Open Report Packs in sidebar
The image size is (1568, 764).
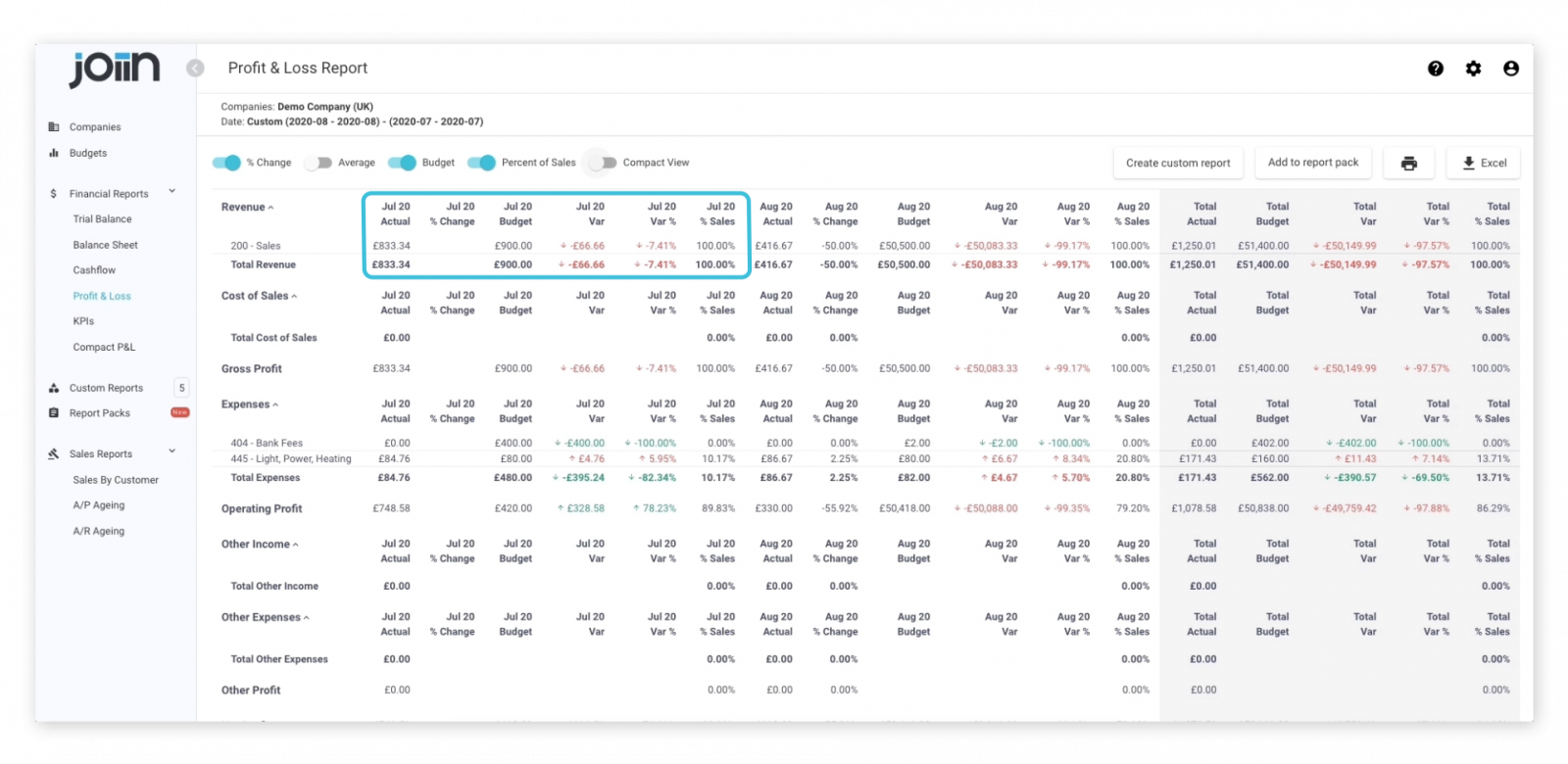tap(100, 413)
